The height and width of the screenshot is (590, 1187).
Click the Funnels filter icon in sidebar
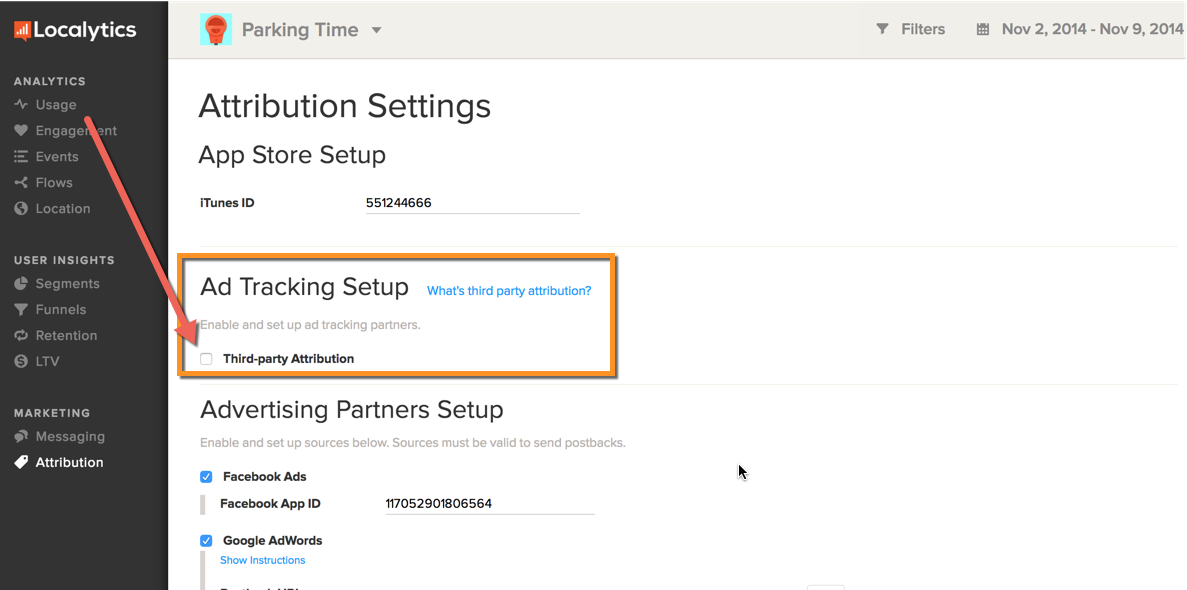pos(20,310)
